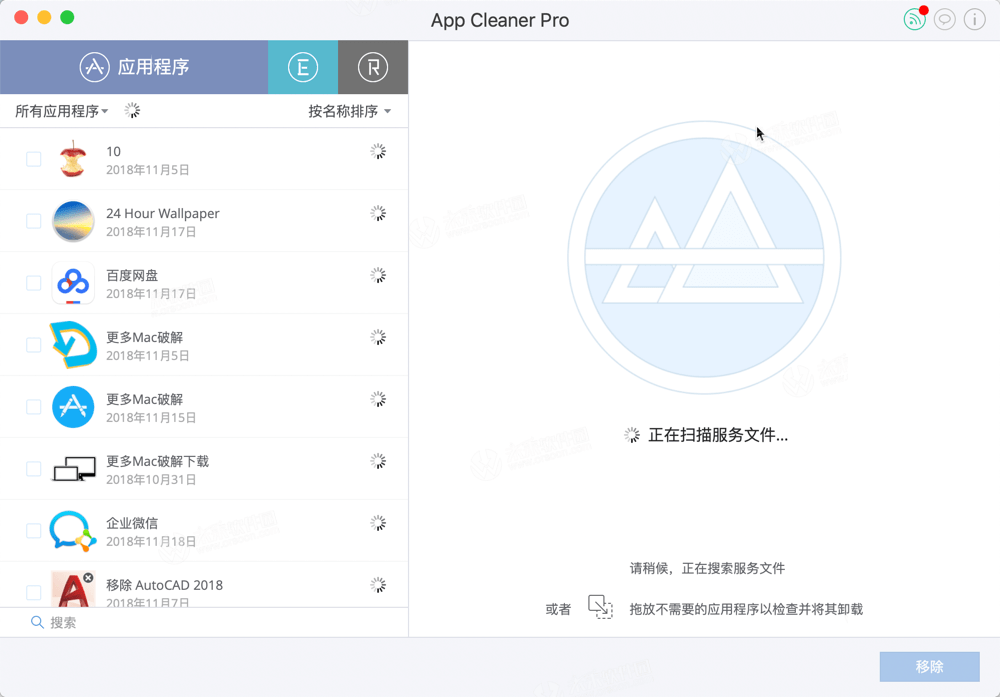Image resolution: width=1000 pixels, height=697 pixels.
Task: Select the 企业微信 app name
Action: [132, 523]
